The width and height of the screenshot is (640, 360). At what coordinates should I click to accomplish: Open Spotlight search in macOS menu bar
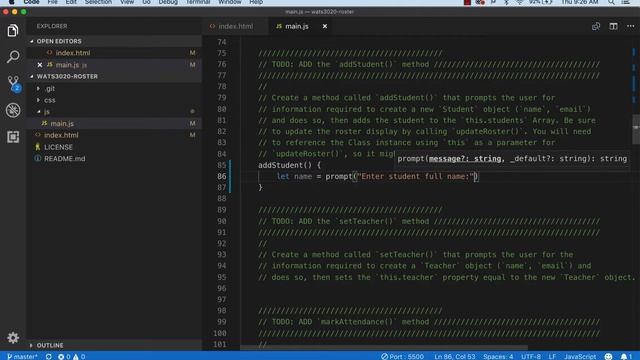[x=611, y=2]
